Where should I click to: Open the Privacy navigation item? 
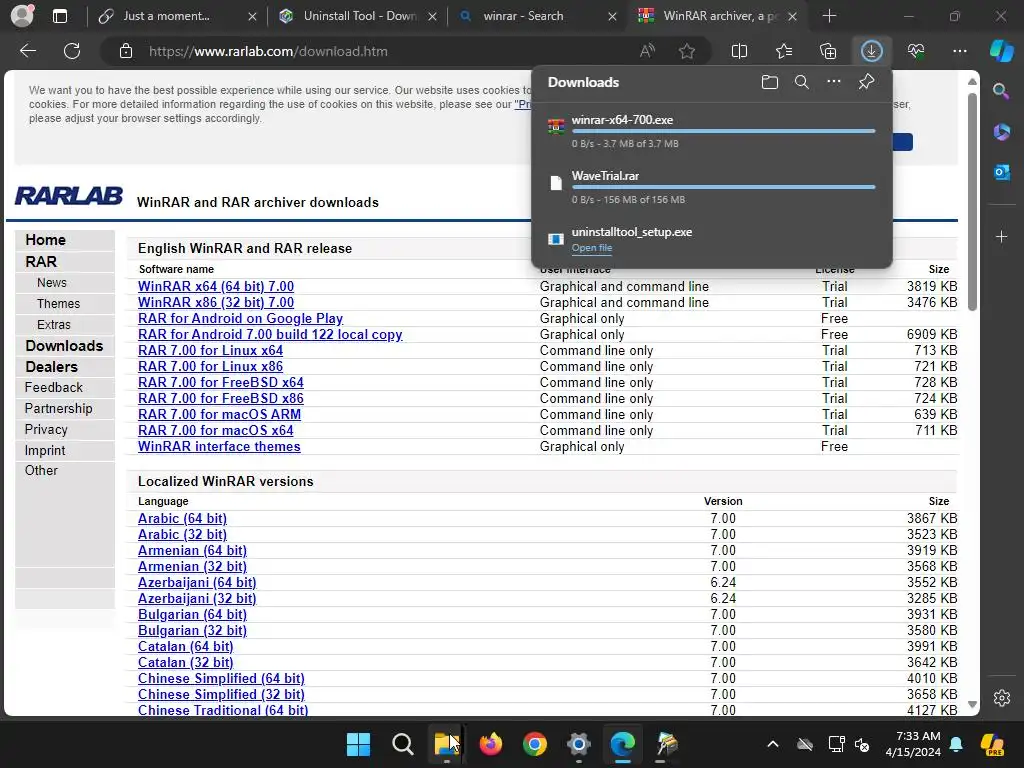pyautogui.click(x=46, y=429)
